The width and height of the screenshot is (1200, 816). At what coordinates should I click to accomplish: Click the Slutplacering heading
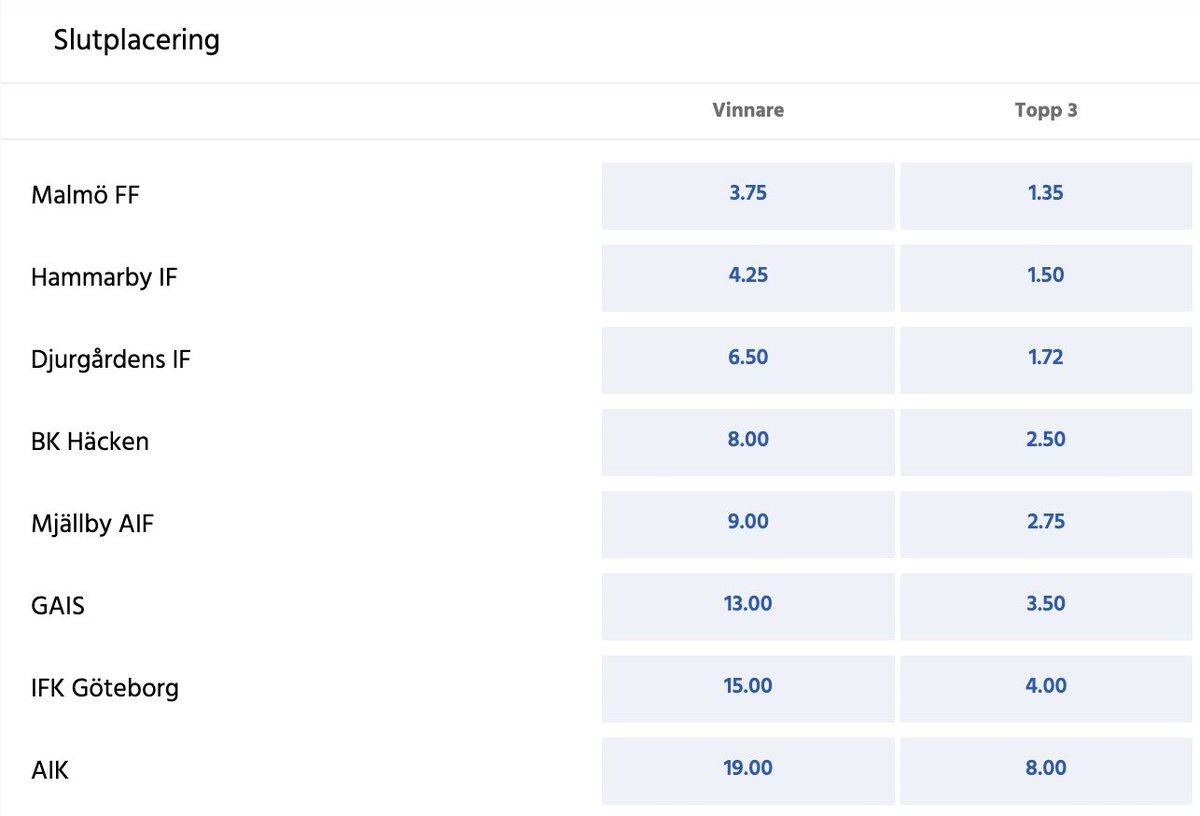pyautogui.click(x=137, y=42)
